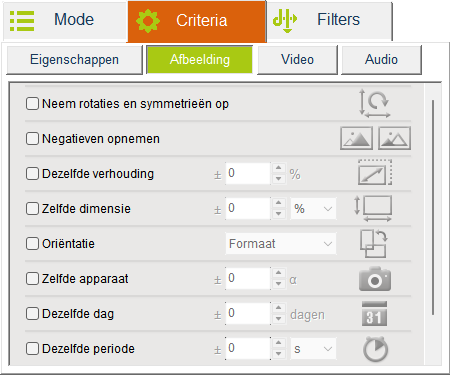450x375 pixels.
Task: Click the first negative image icon
Action: pos(356,138)
